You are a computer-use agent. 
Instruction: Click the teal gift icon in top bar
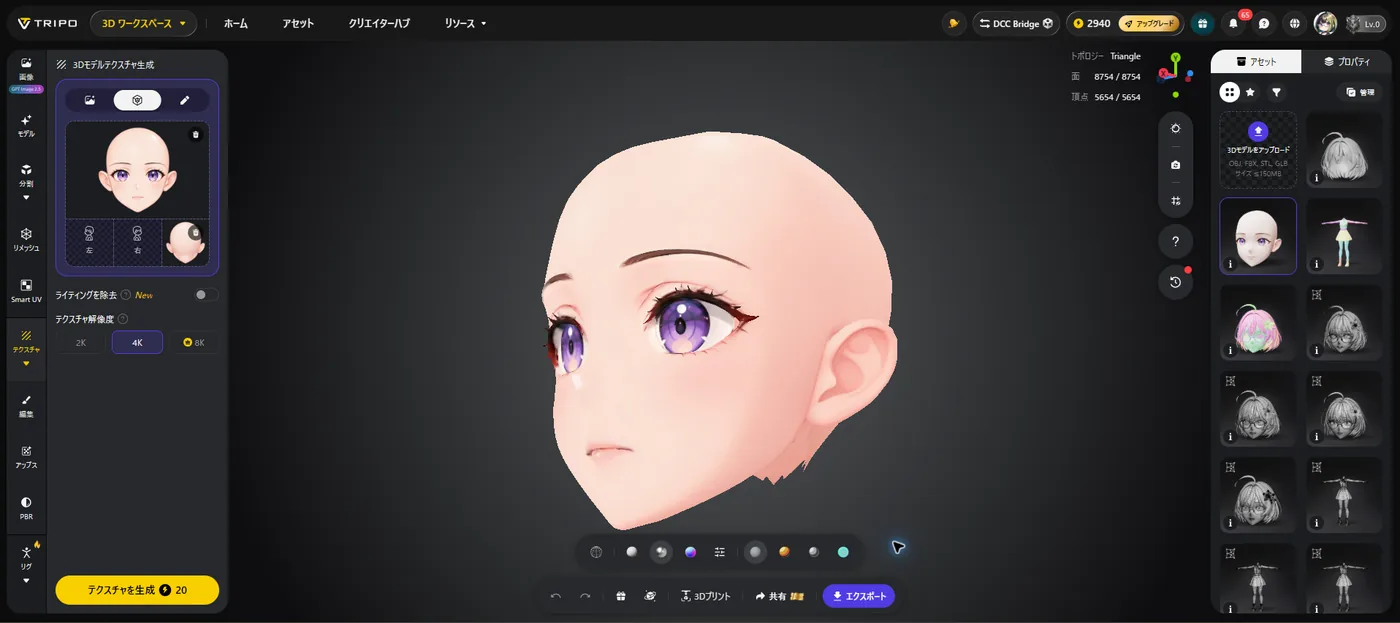coord(1203,23)
